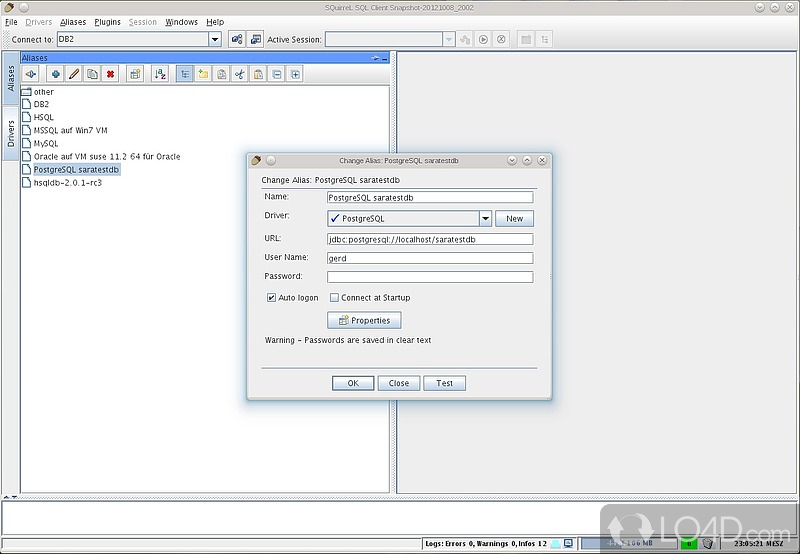Click the copy alias icon
Screen dimensions: 800x554
point(92,74)
